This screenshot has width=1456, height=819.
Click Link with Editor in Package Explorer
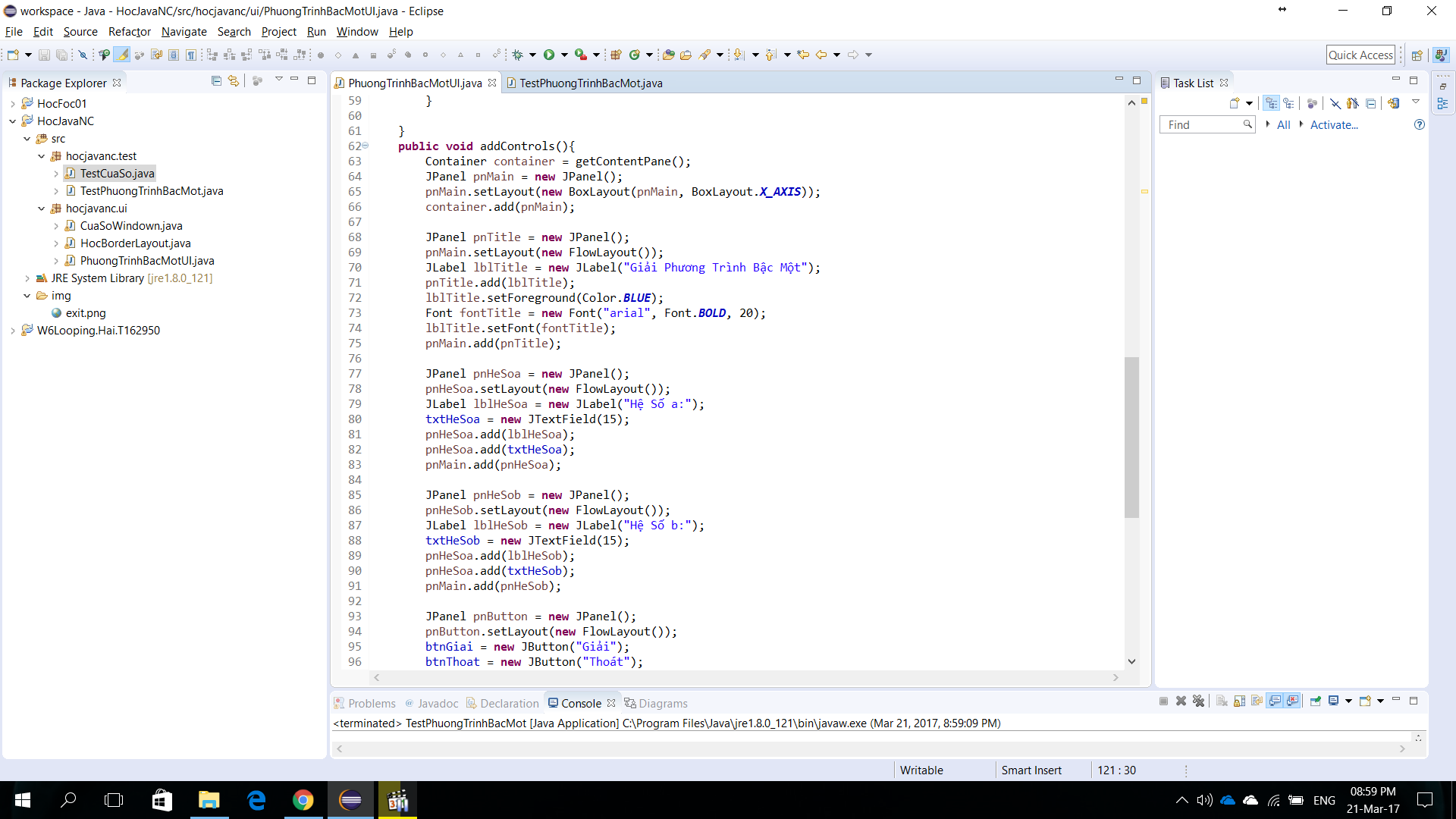point(234,81)
